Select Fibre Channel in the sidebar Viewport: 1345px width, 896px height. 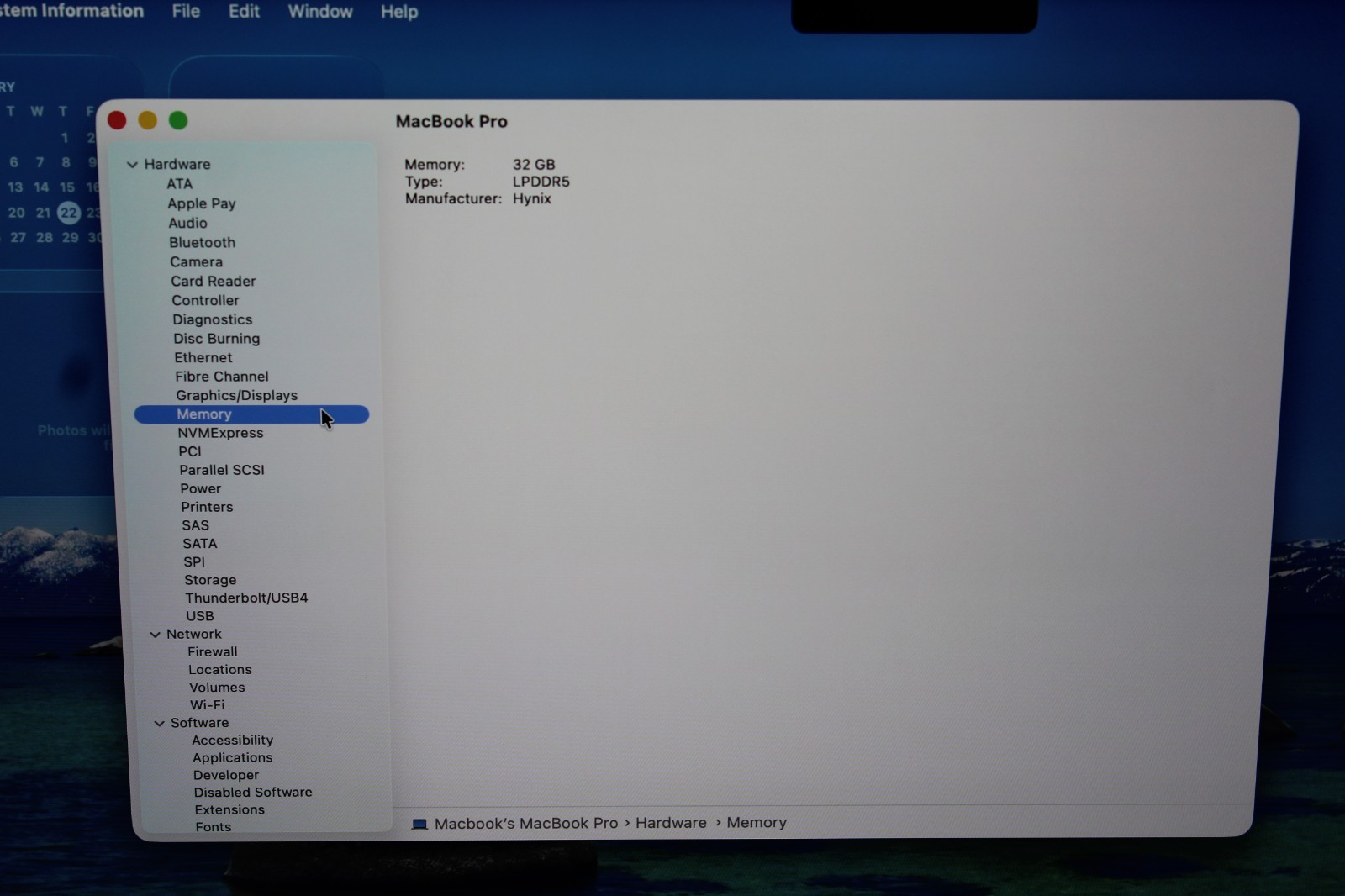[x=221, y=377]
